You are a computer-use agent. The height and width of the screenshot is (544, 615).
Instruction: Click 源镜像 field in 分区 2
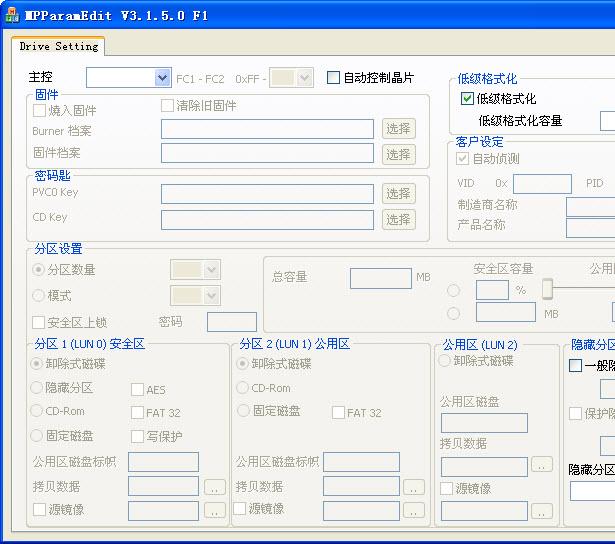point(362,511)
